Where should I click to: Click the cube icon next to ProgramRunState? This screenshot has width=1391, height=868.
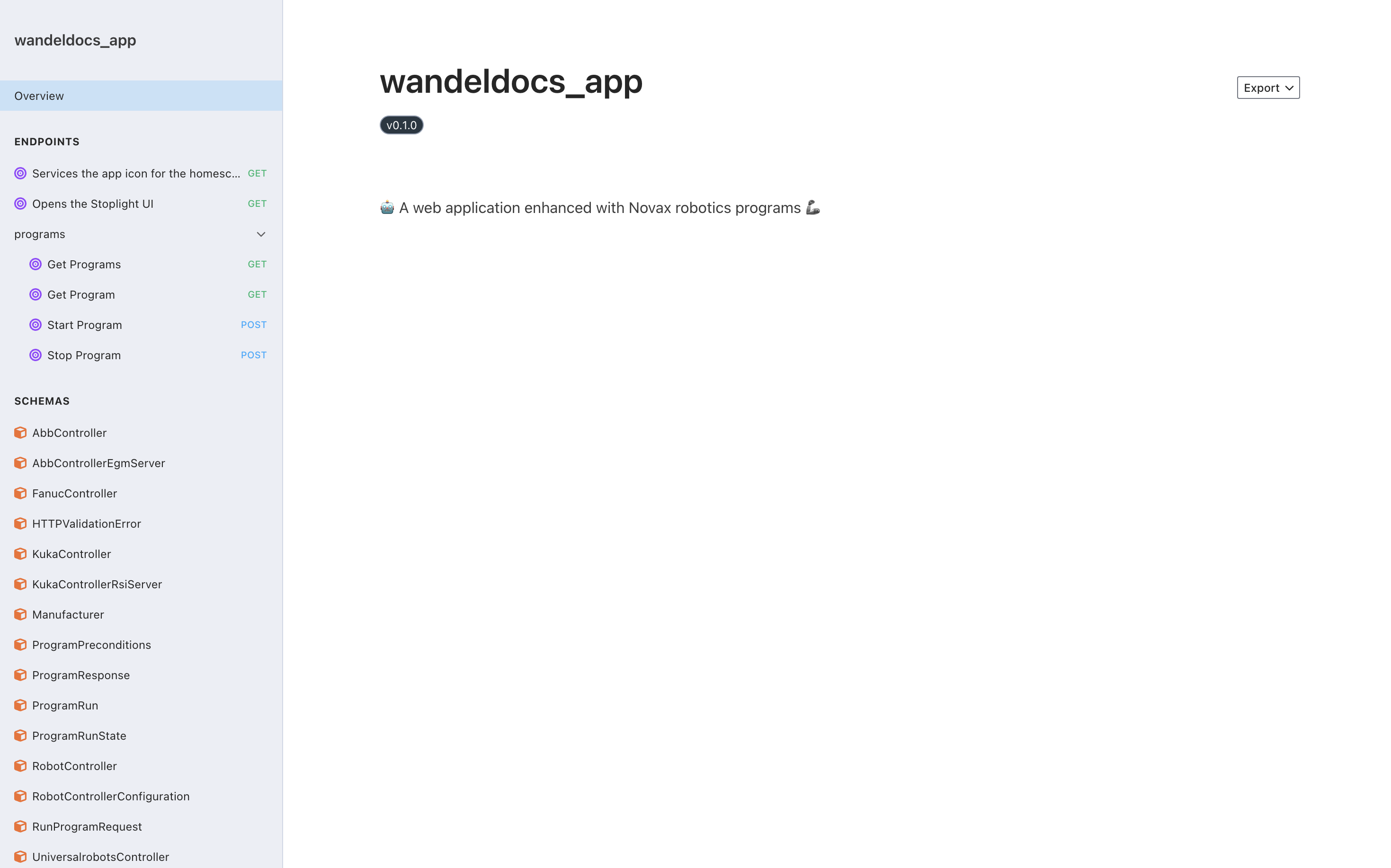pyautogui.click(x=20, y=735)
